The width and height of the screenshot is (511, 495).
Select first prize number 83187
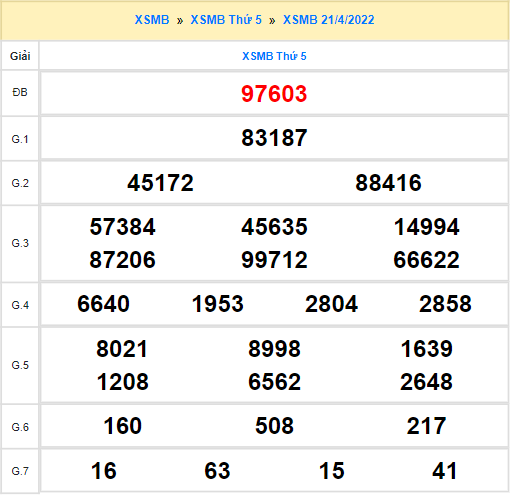coord(274,138)
